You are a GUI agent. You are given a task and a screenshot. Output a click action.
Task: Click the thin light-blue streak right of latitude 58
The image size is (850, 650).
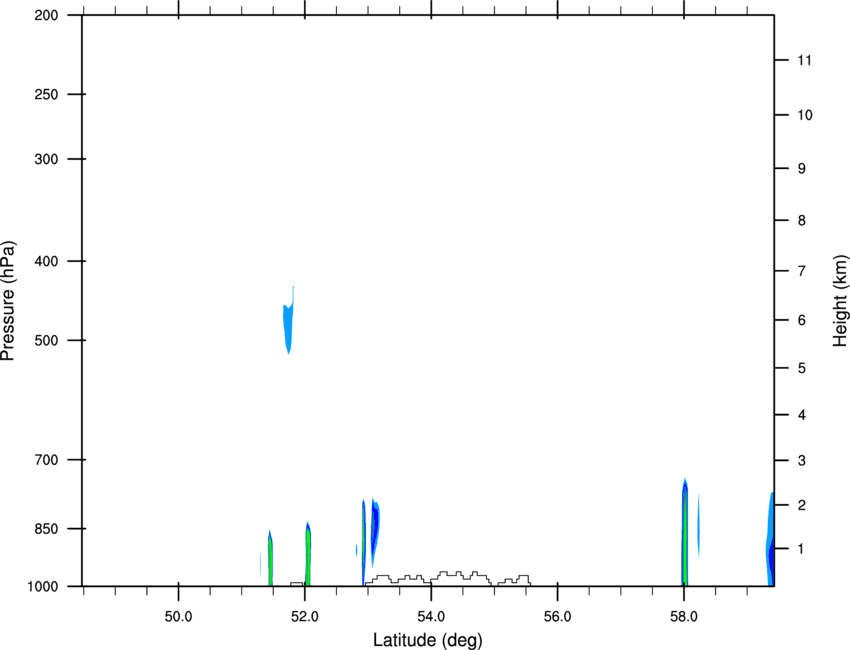point(698,525)
